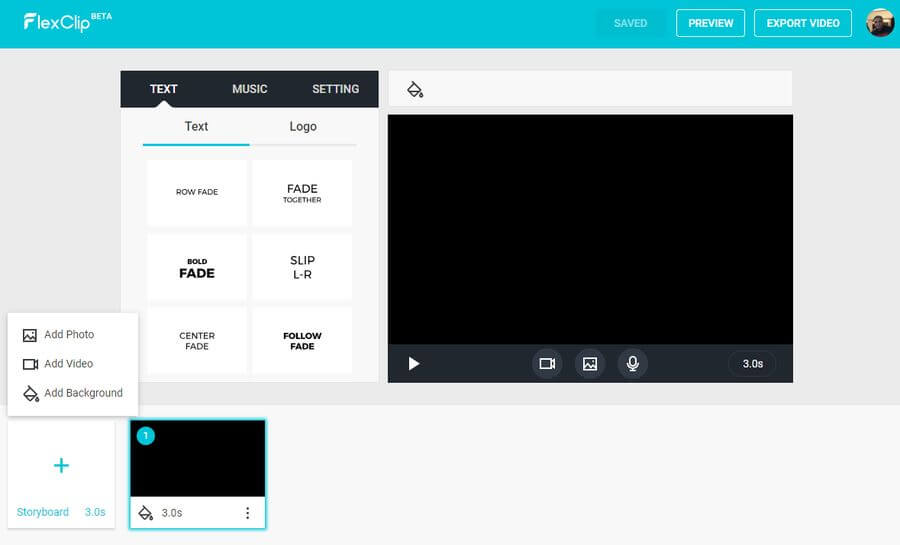The height and width of the screenshot is (545, 900).
Task: Click the video camera icon under preview
Action: pyautogui.click(x=547, y=364)
